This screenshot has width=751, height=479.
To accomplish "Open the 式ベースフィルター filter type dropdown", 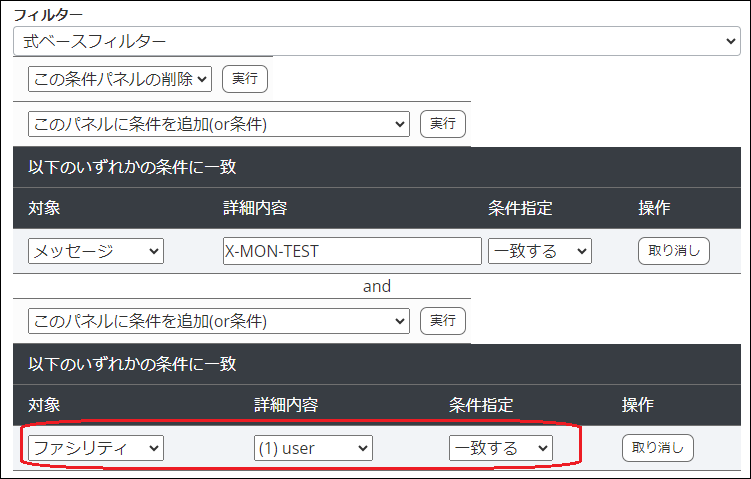I will coord(375,41).
